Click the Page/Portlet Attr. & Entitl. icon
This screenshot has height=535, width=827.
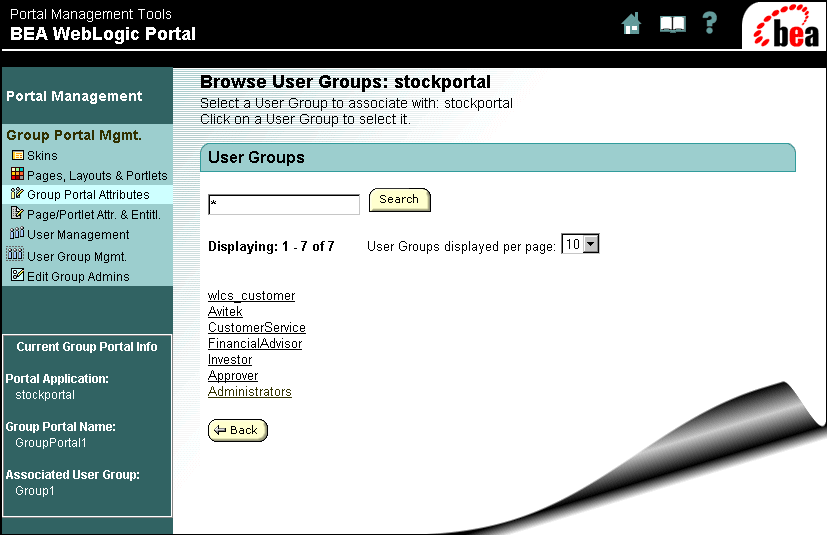(x=17, y=213)
